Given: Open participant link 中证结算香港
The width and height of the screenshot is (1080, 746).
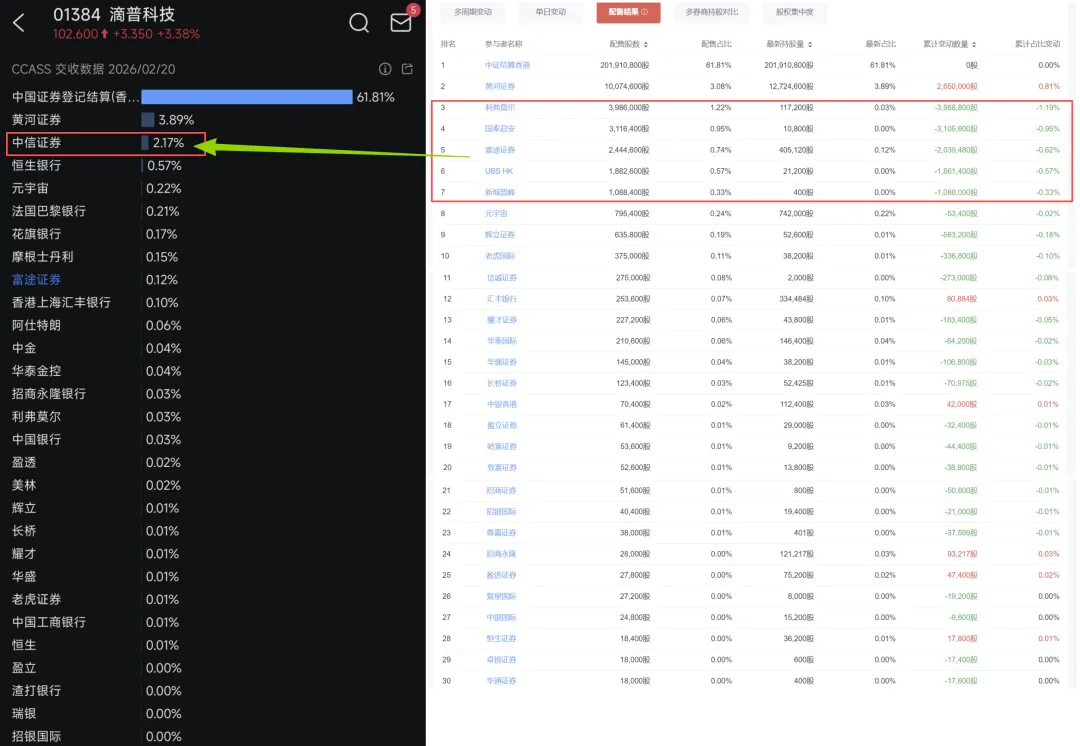Looking at the screenshot, I should point(507,65).
